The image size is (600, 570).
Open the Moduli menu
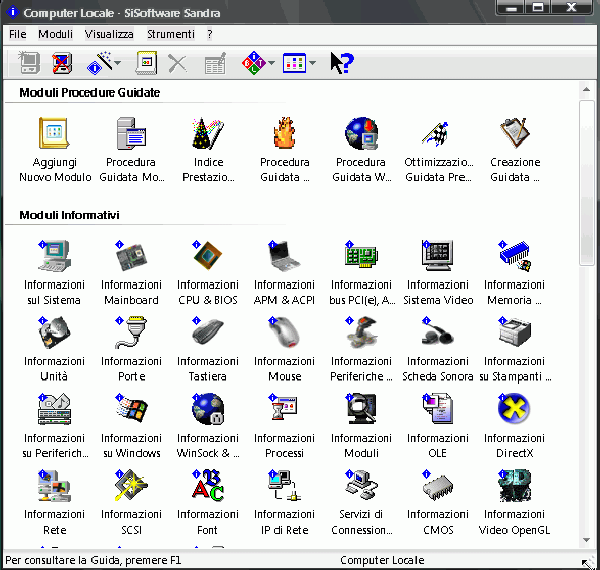click(x=55, y=34)
